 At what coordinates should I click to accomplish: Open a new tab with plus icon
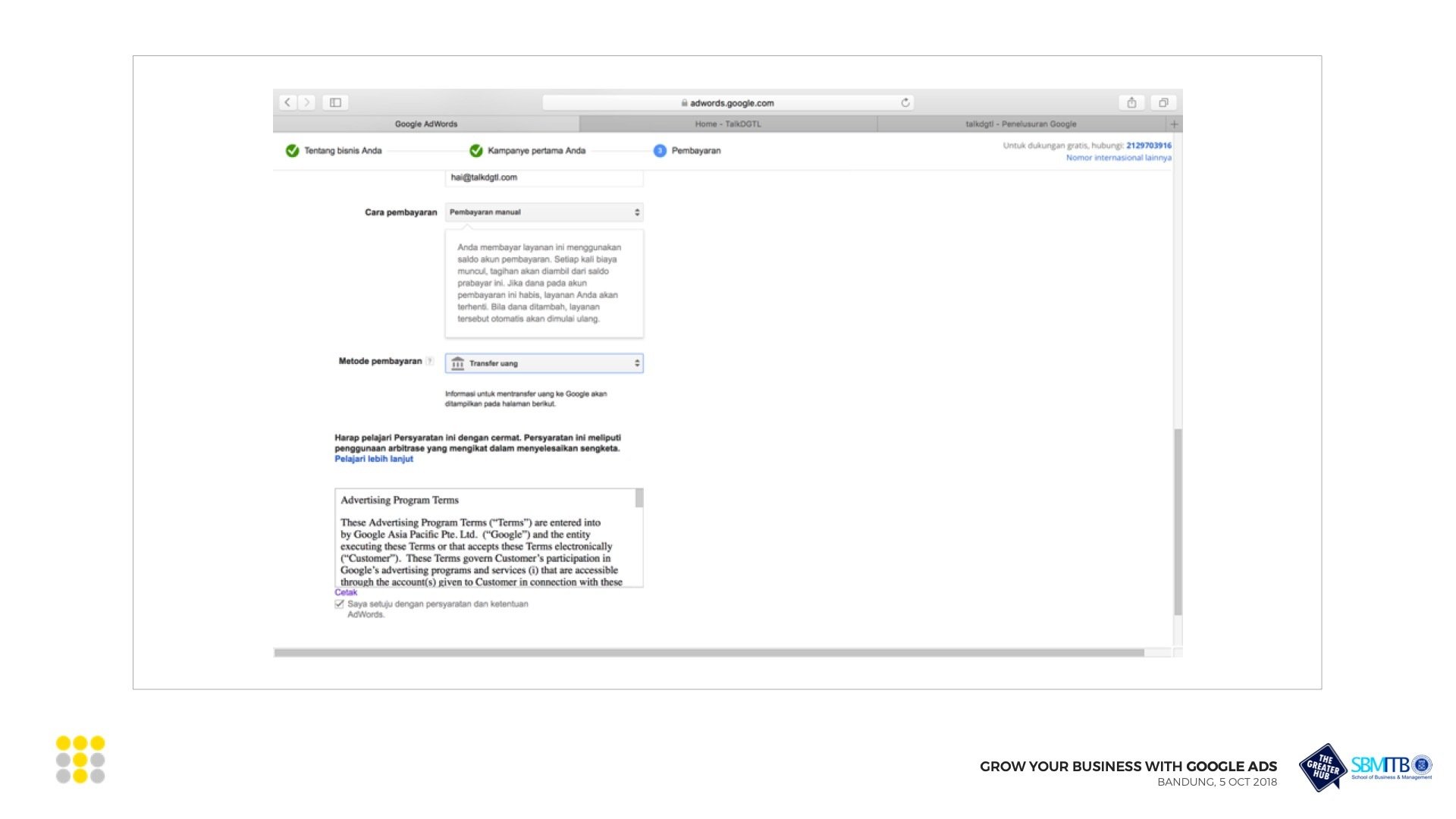(1174, 124)
